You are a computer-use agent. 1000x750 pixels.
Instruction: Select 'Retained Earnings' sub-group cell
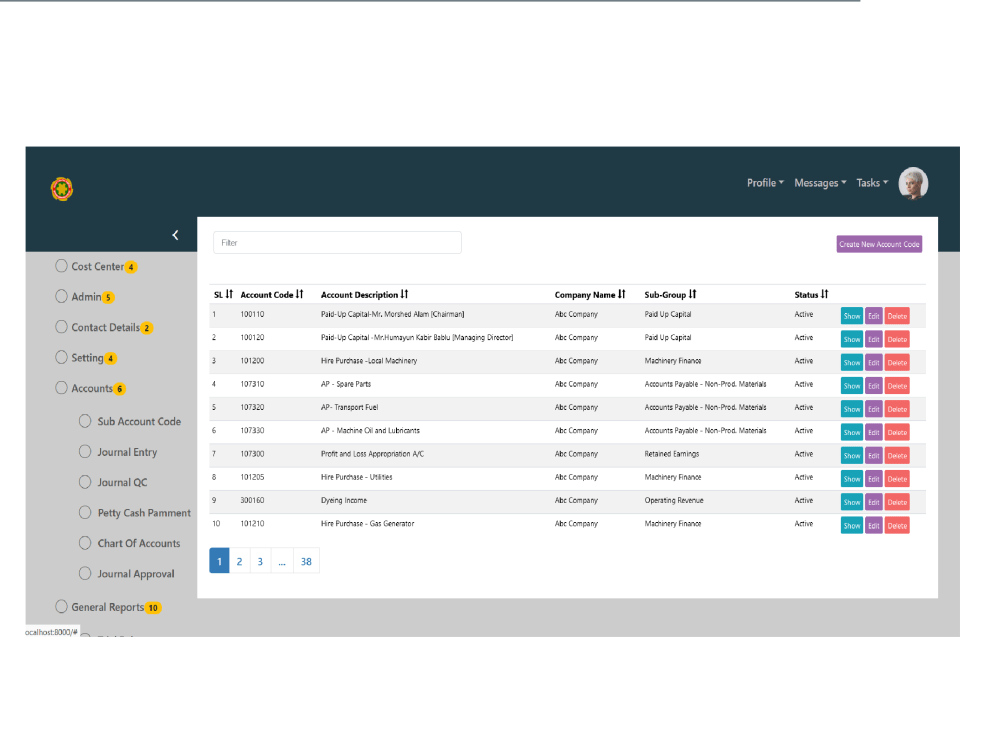click(x=672, y=454)
